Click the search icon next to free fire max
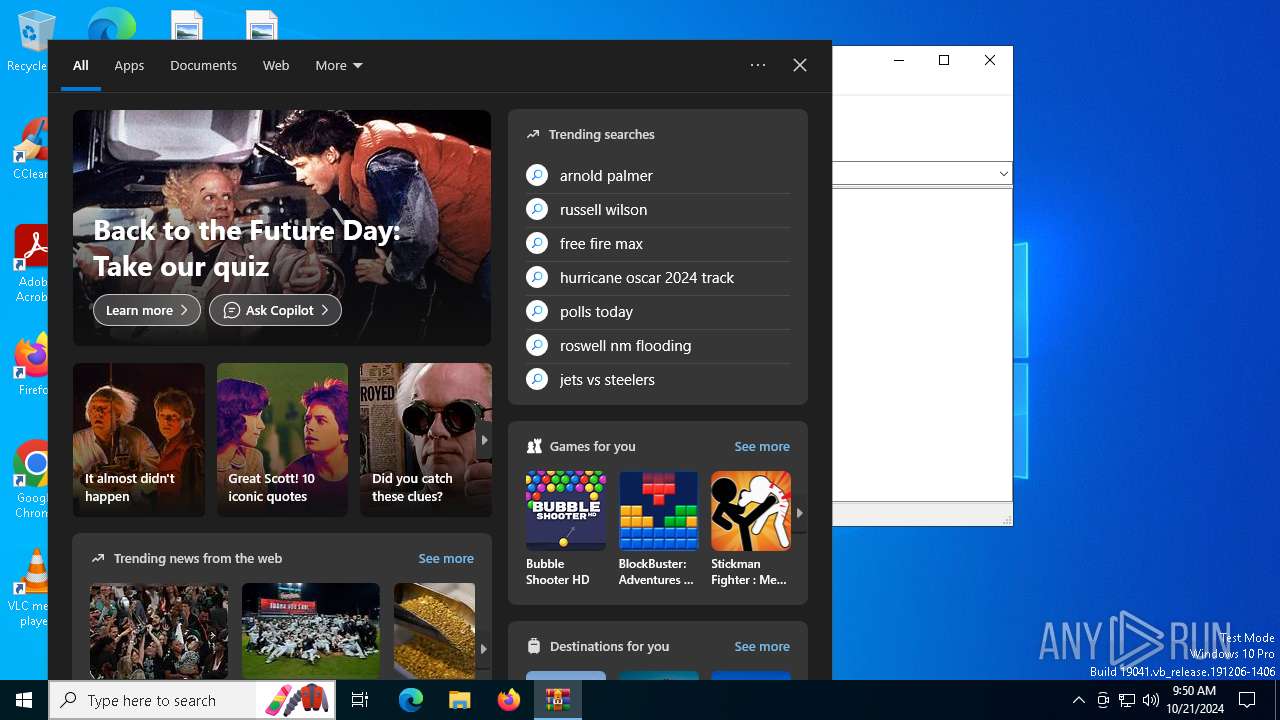The width and height of the screenshot is (1280, 720). pyautogui.click(x=537, y=243)
